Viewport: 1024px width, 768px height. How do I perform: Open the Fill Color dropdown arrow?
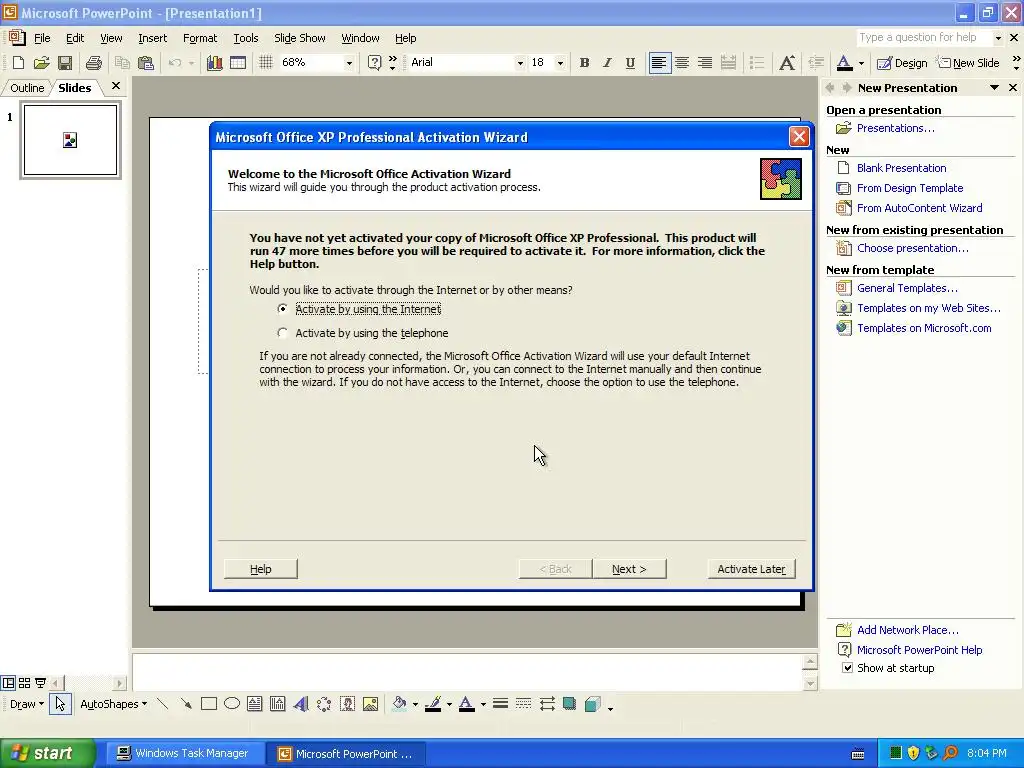(415, 704)
